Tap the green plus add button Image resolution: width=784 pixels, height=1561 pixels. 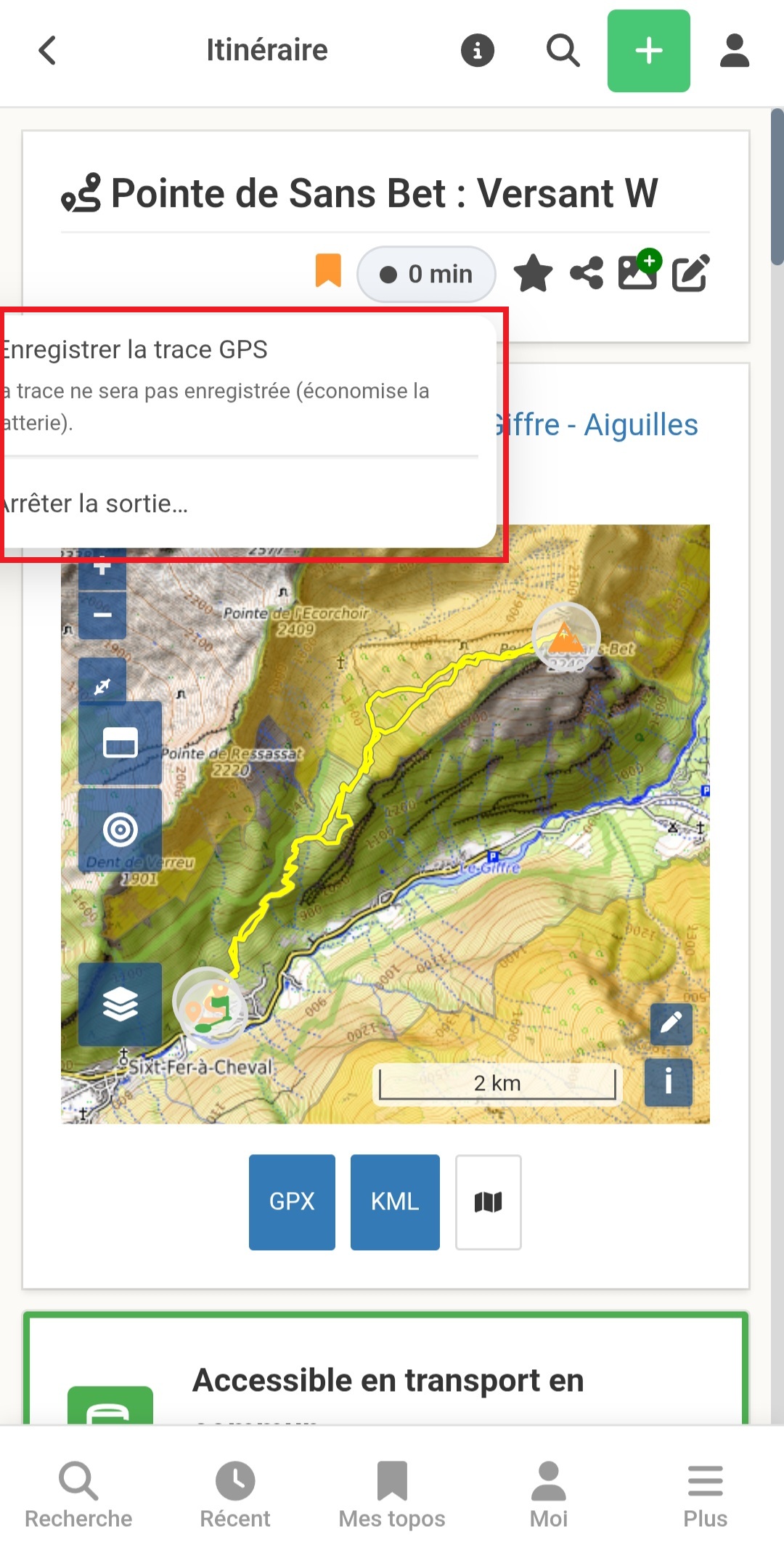point(648,51)
